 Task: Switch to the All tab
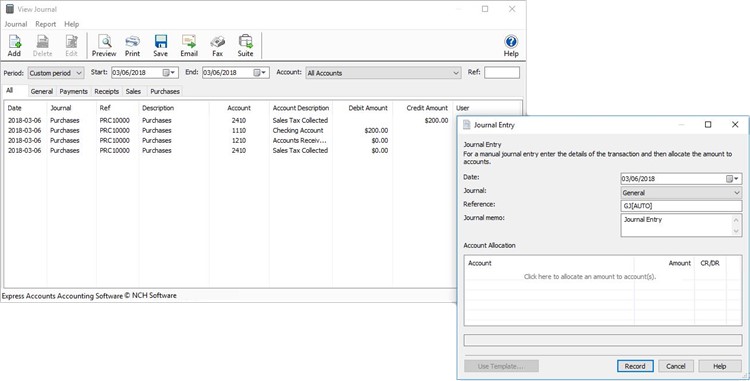pyautogui.click(x=10, y=90)
